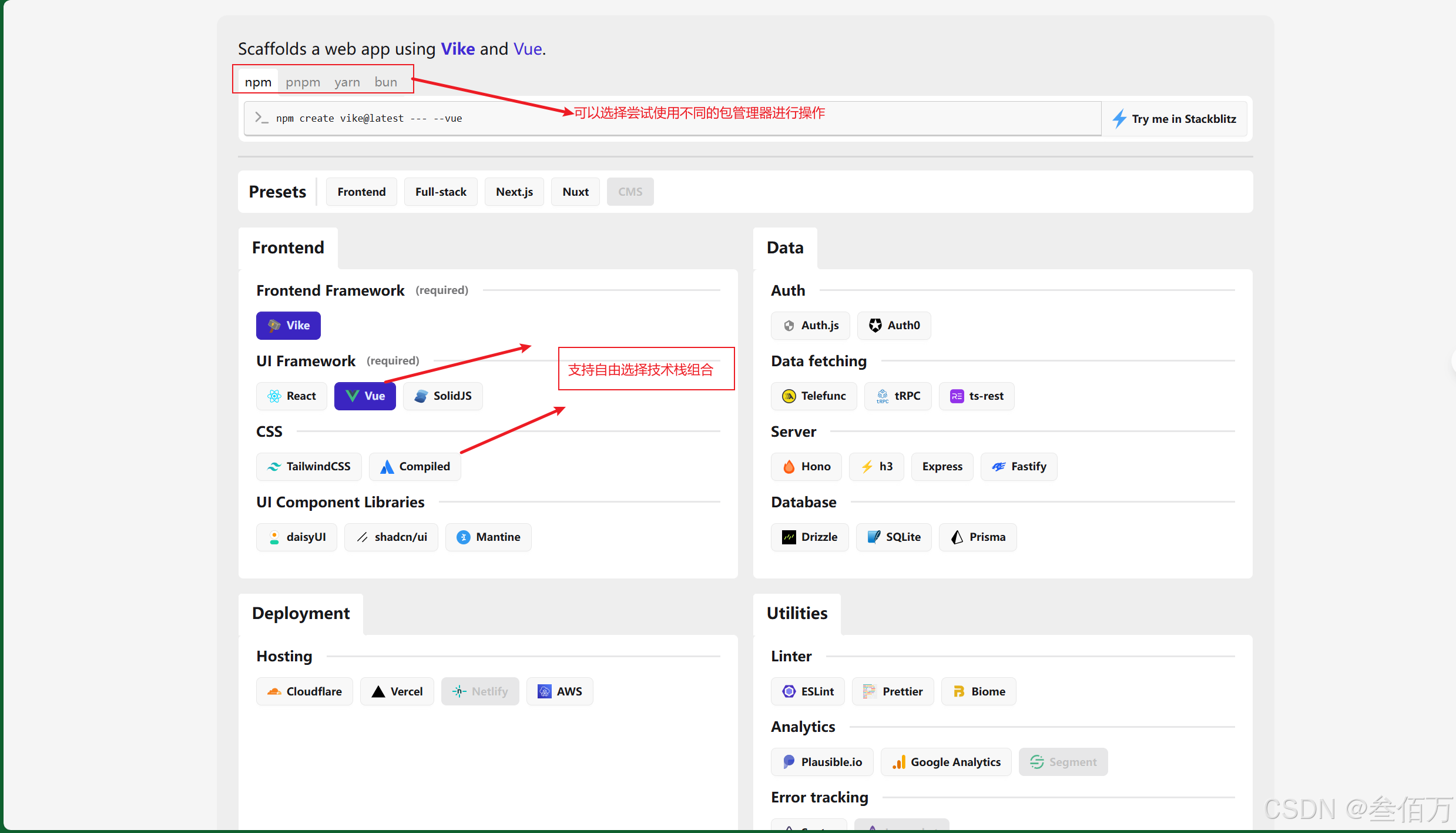Choose Vercel hosting option
1456x833 pixels.
tap(397, 691)
